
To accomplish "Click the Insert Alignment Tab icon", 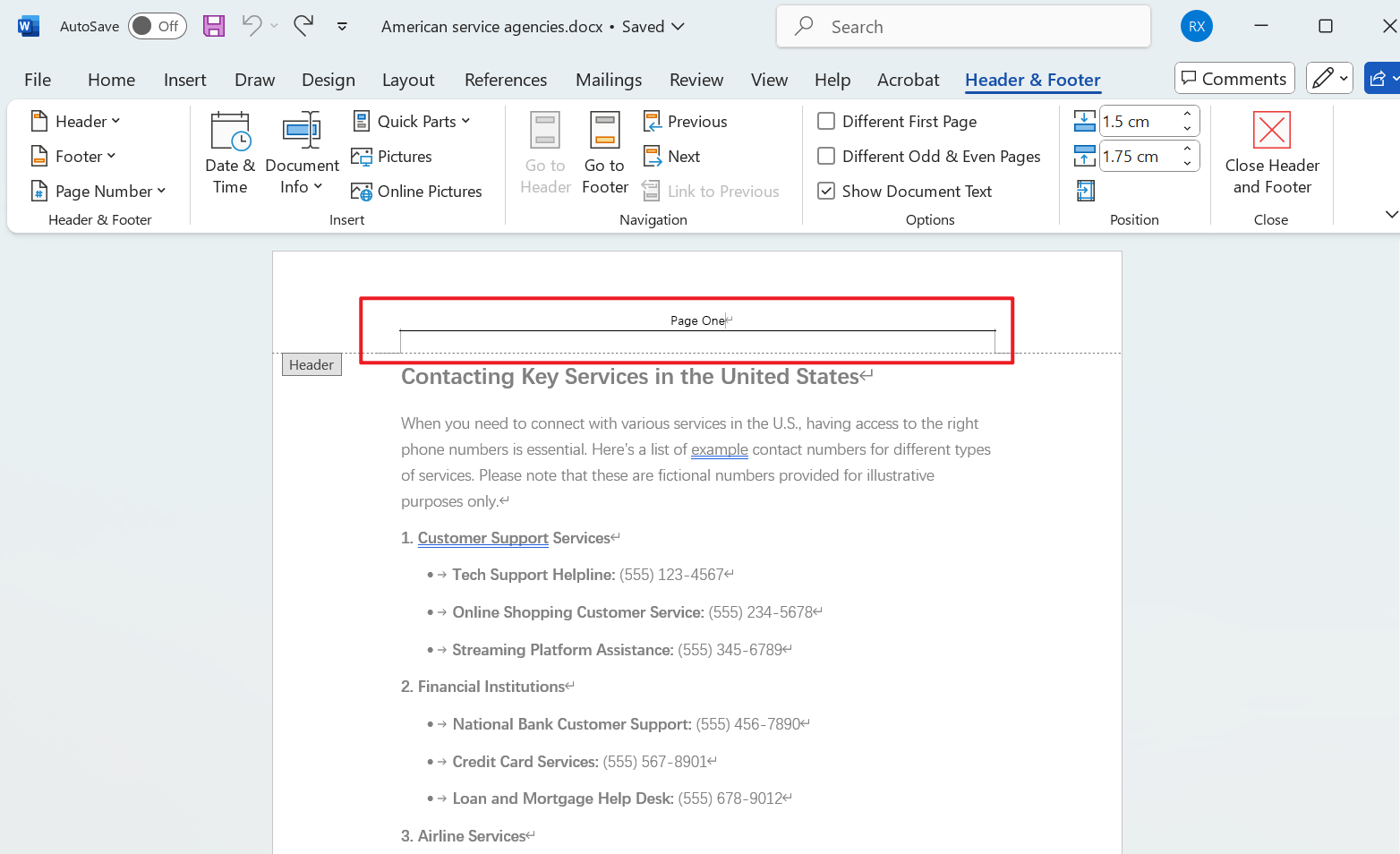I will (x=1085, y=191).
